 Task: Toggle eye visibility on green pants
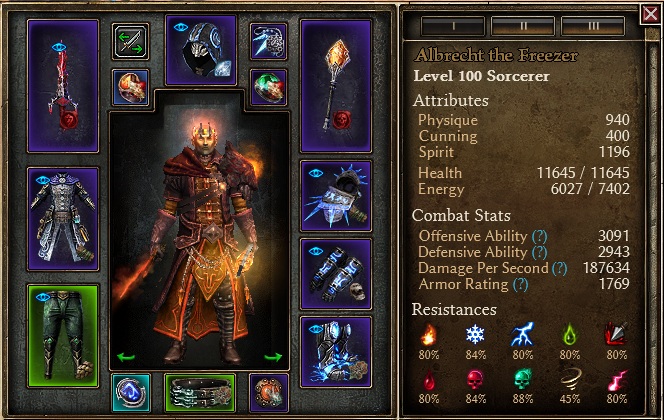[x=43, y=297]
